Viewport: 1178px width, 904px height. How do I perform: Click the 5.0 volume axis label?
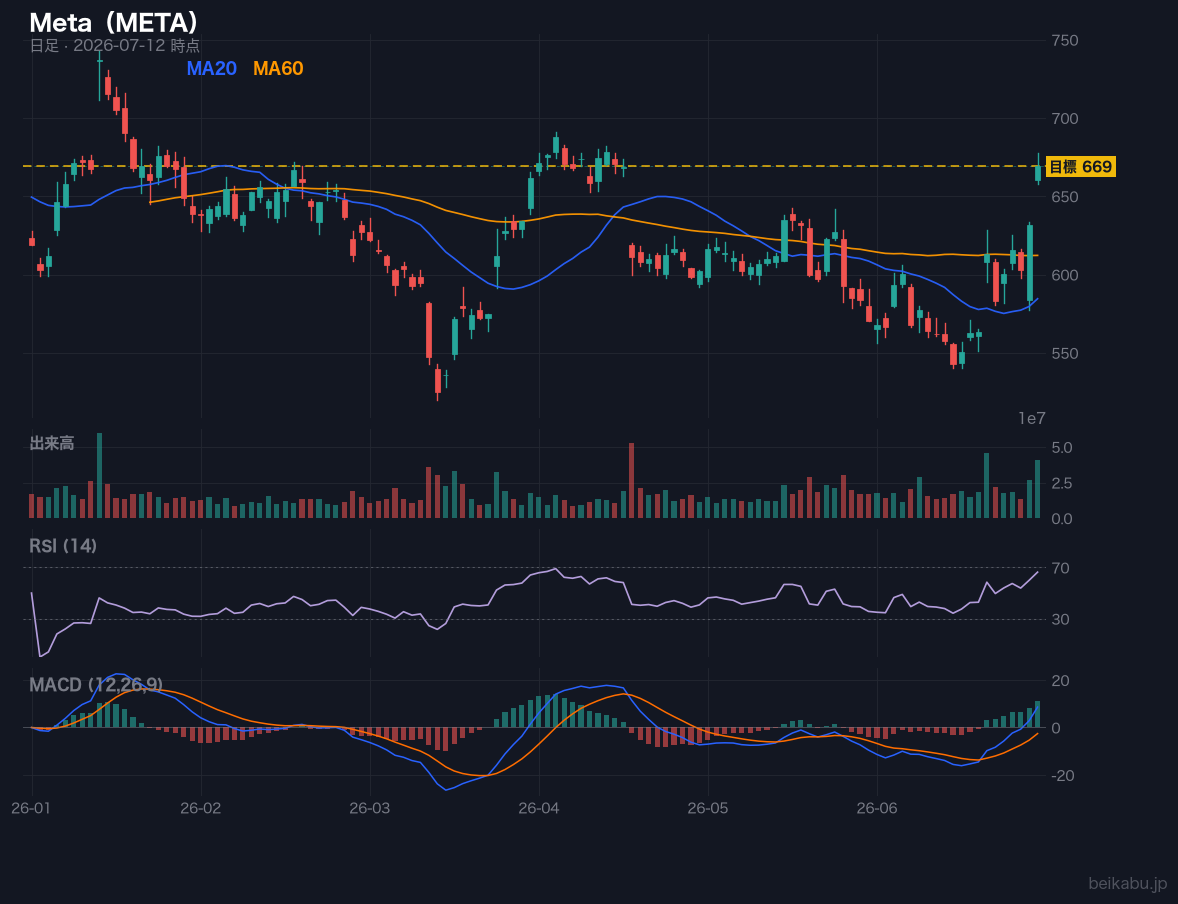click(1062, 448)
